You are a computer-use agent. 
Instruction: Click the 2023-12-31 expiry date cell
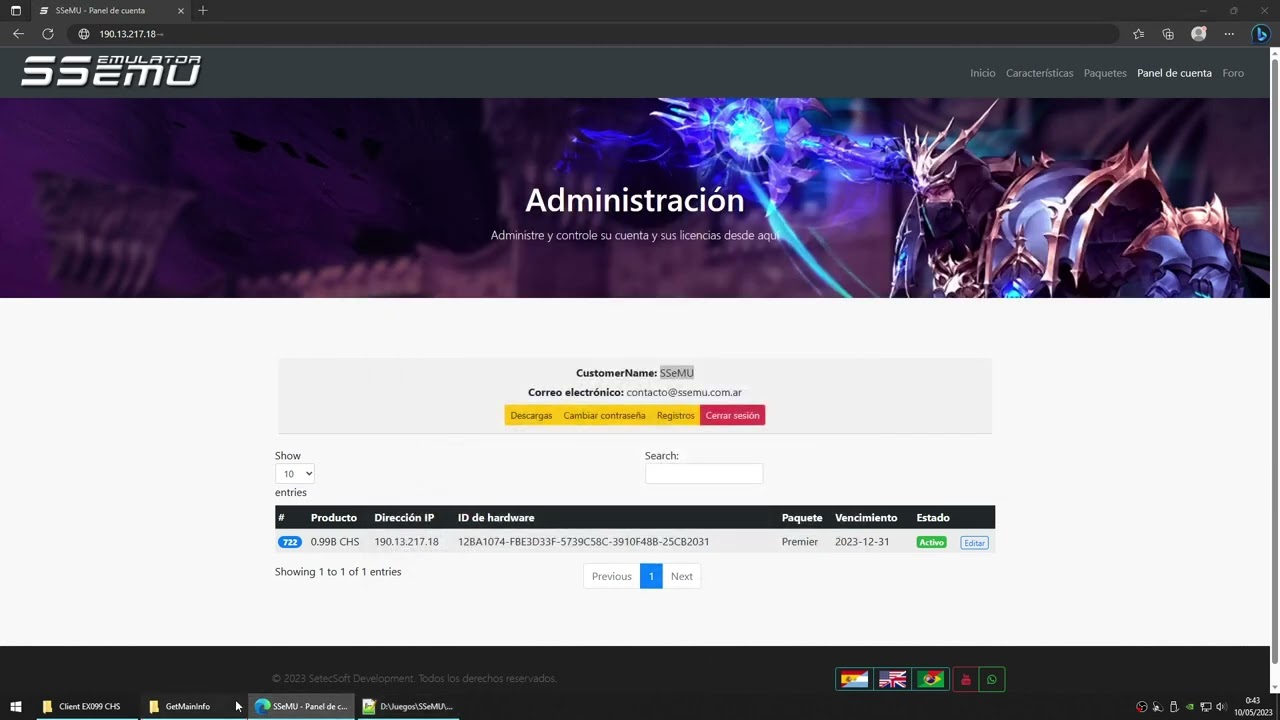tap(862, 542)
